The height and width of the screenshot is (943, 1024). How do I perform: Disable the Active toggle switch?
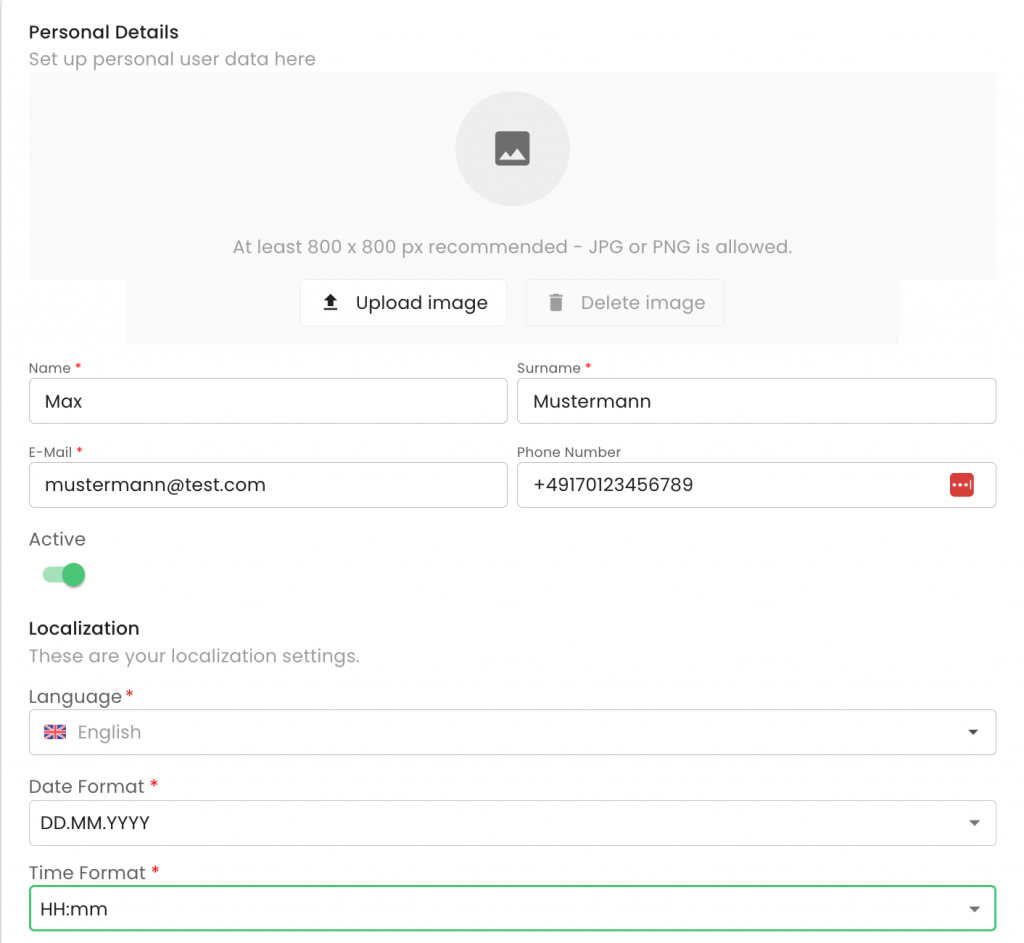click(x=65, y=575)
